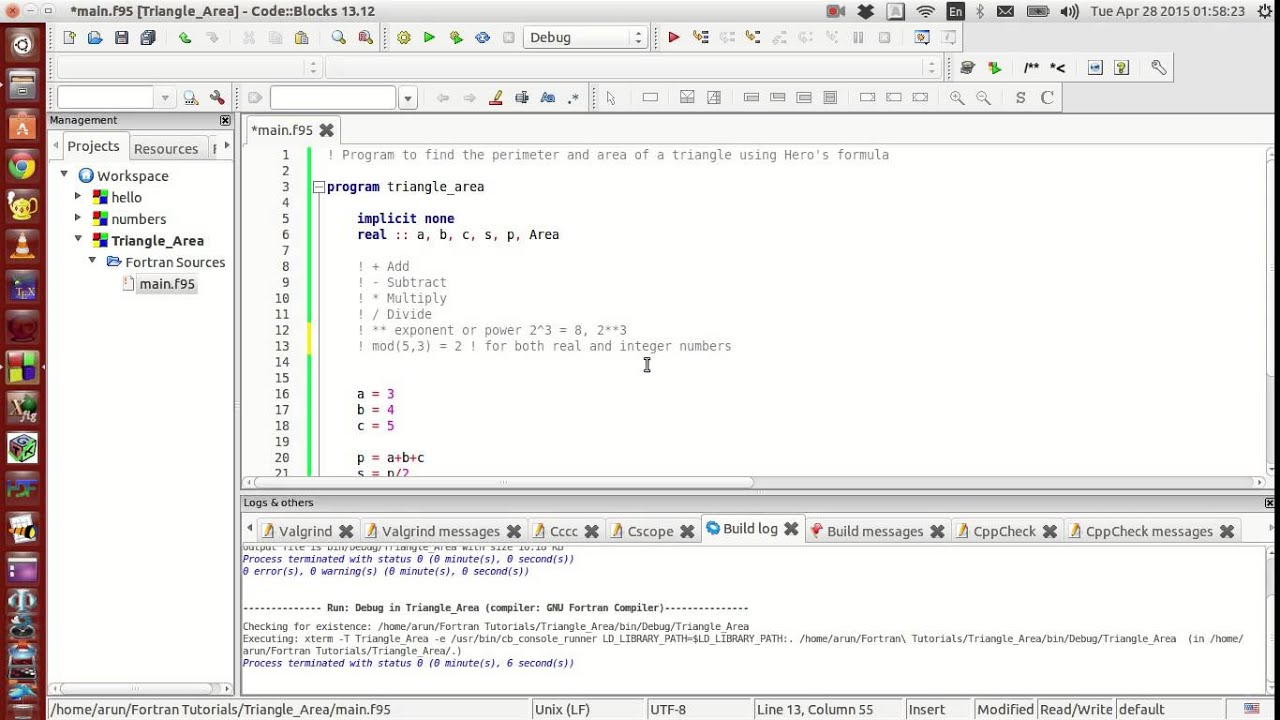Image resolution: width=1280 pixels, height=720 pixels.
Task: Open a file with the Open icon
Action: click(95, 37)
